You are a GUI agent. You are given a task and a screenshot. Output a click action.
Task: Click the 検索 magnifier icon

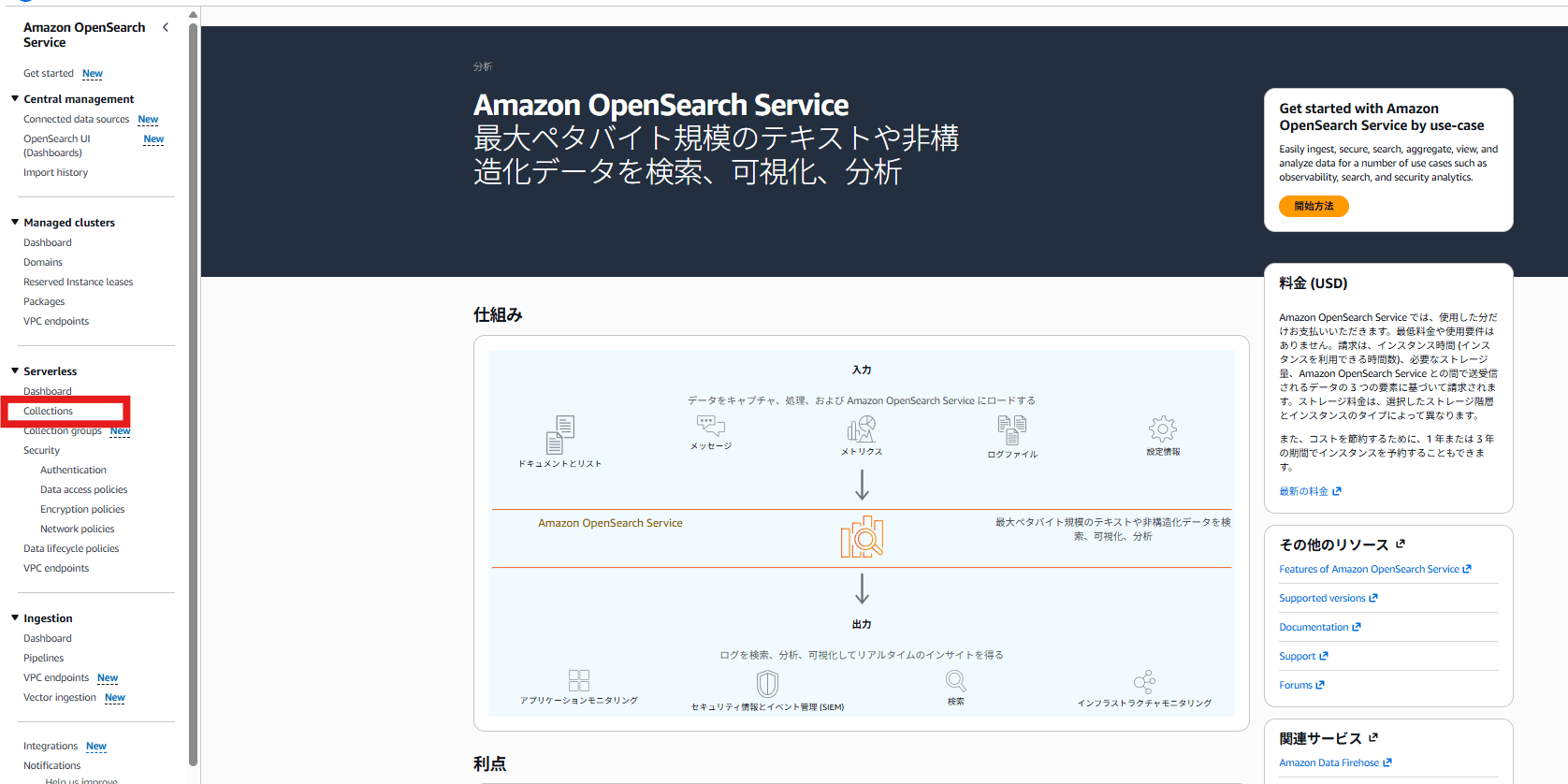tap(955, 681)
